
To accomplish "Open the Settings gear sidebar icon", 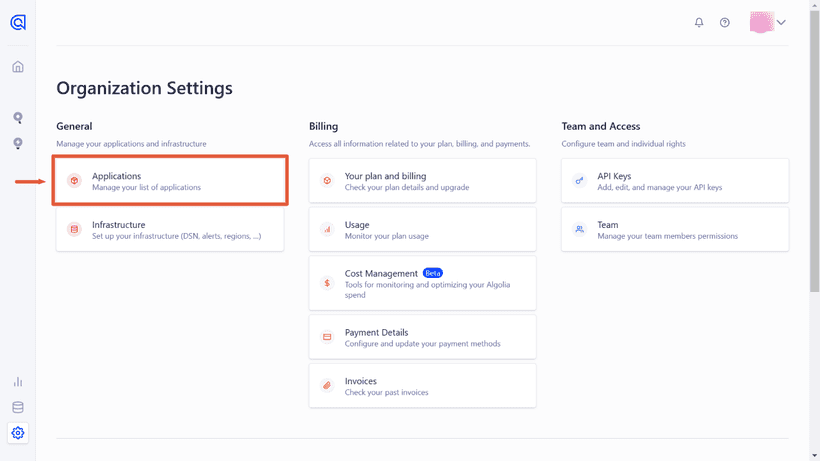I will 18,433.
